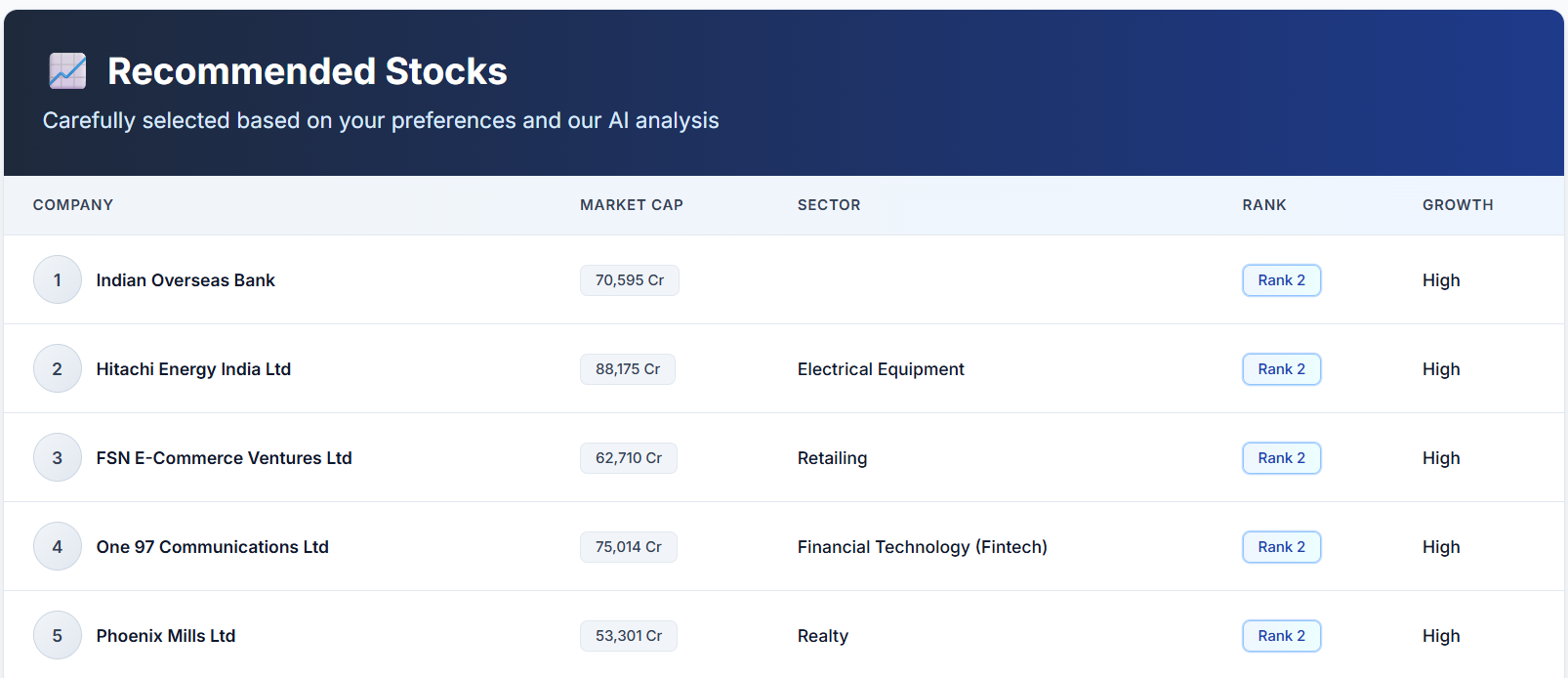Click the Rank 2 badge for FSN E-Commerce

click(1282, 458)
